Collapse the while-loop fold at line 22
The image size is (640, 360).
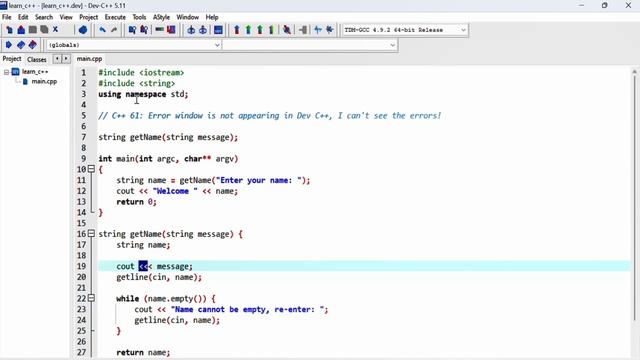pos(91,298)
